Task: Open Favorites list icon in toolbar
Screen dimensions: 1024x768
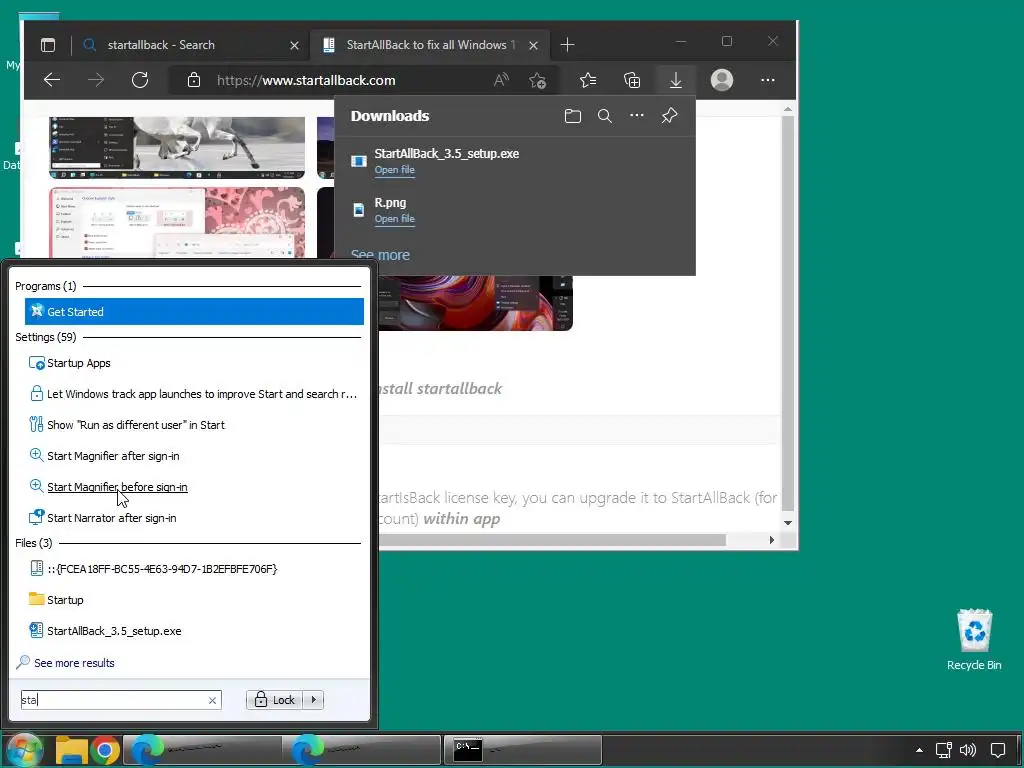Action: (x=588, y=80)
